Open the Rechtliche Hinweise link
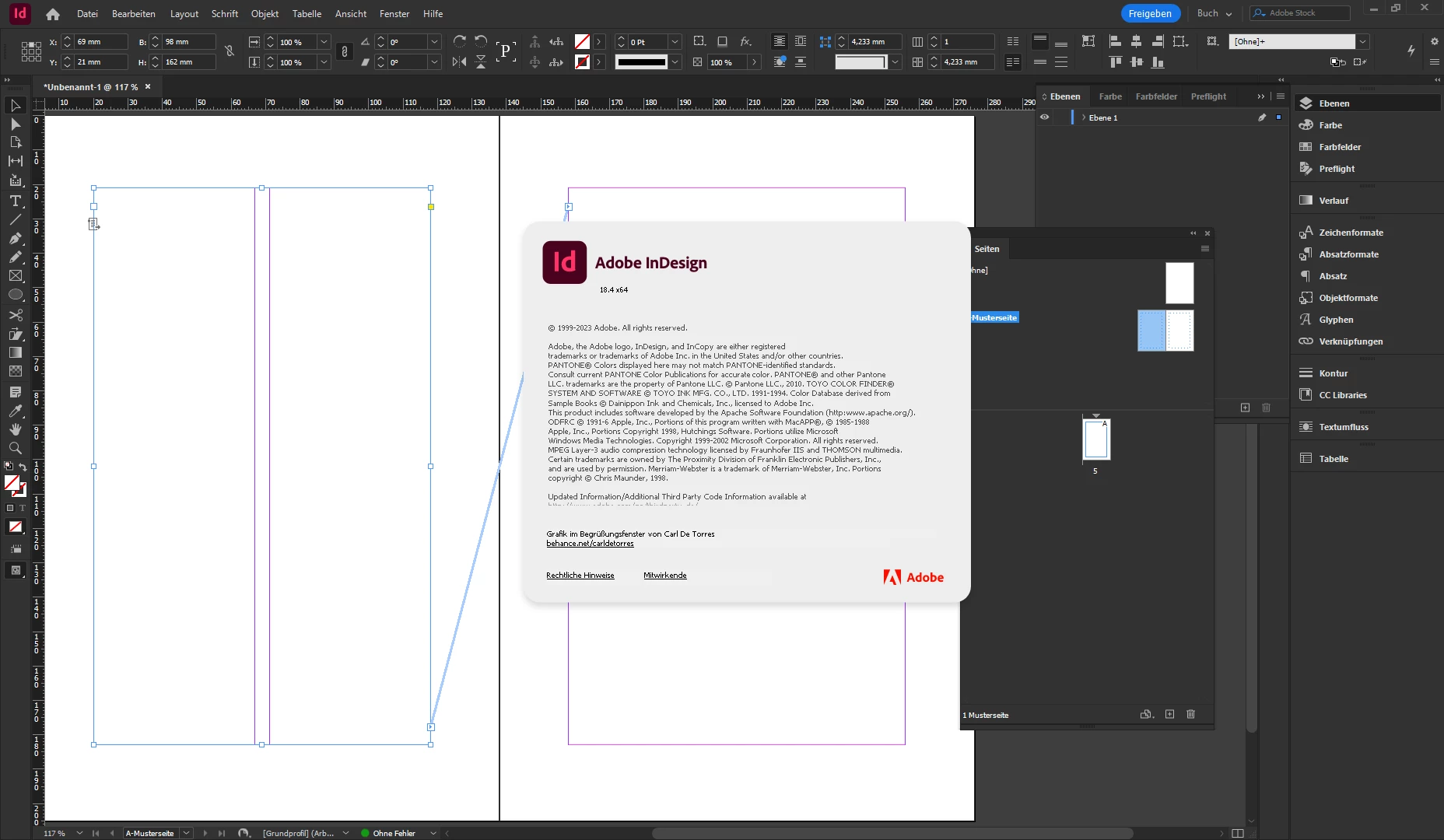Screen dimensions: 1444x840 [580, 576]
